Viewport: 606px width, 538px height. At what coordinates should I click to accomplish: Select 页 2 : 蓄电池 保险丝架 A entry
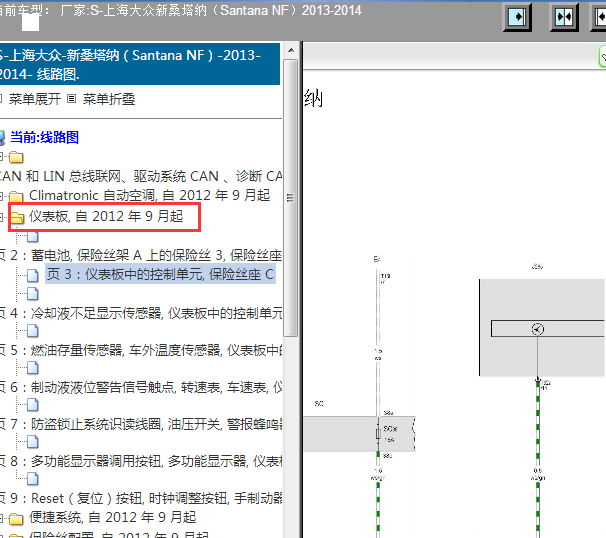tap(141, 255)
